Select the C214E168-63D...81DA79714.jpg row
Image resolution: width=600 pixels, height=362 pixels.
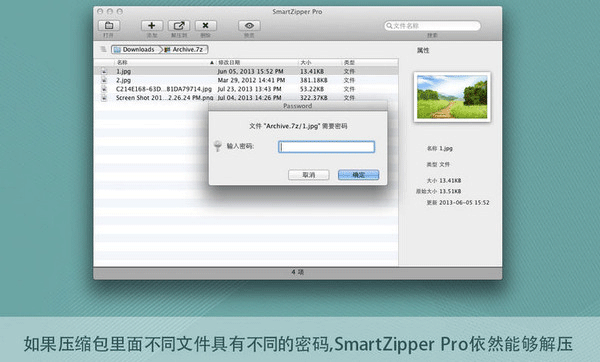click(246, 89)
